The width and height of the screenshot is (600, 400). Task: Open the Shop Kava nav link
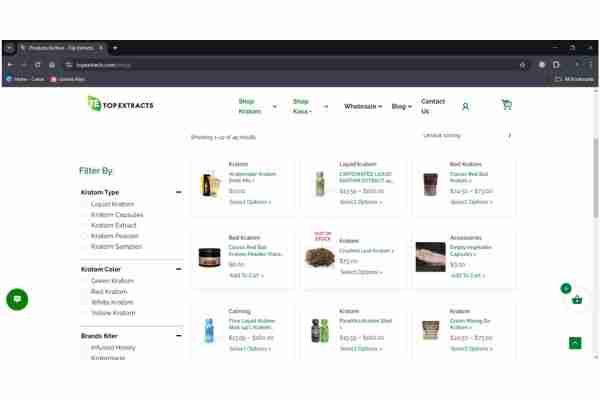[302, 106]
